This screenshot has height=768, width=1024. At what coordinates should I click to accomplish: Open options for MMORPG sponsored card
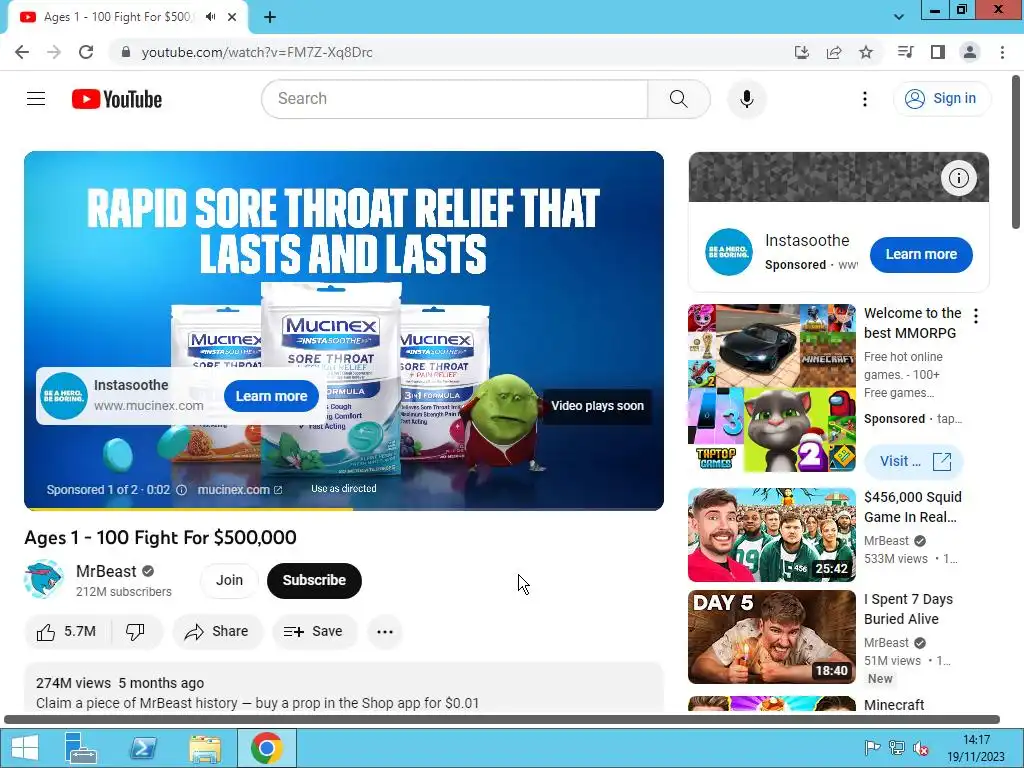[x=976, y=316]
